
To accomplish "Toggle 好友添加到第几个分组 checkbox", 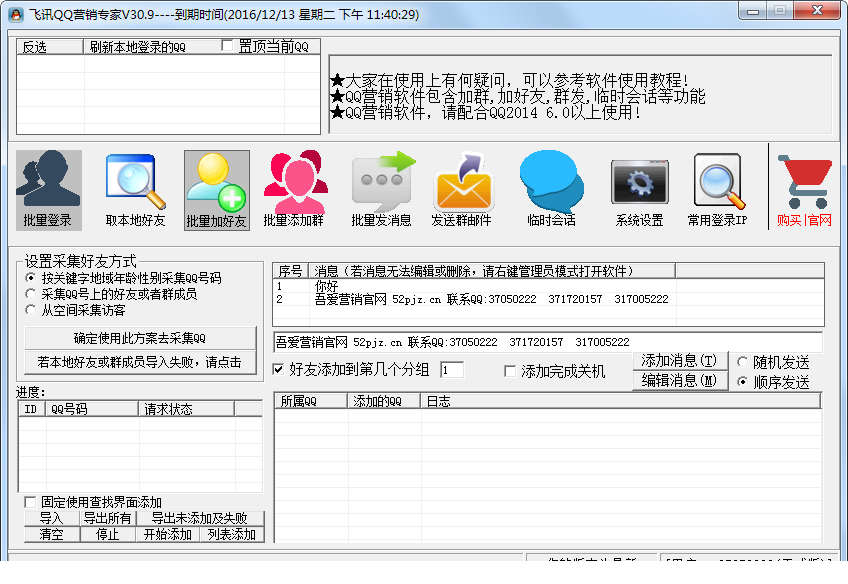I will click(279, 370).
